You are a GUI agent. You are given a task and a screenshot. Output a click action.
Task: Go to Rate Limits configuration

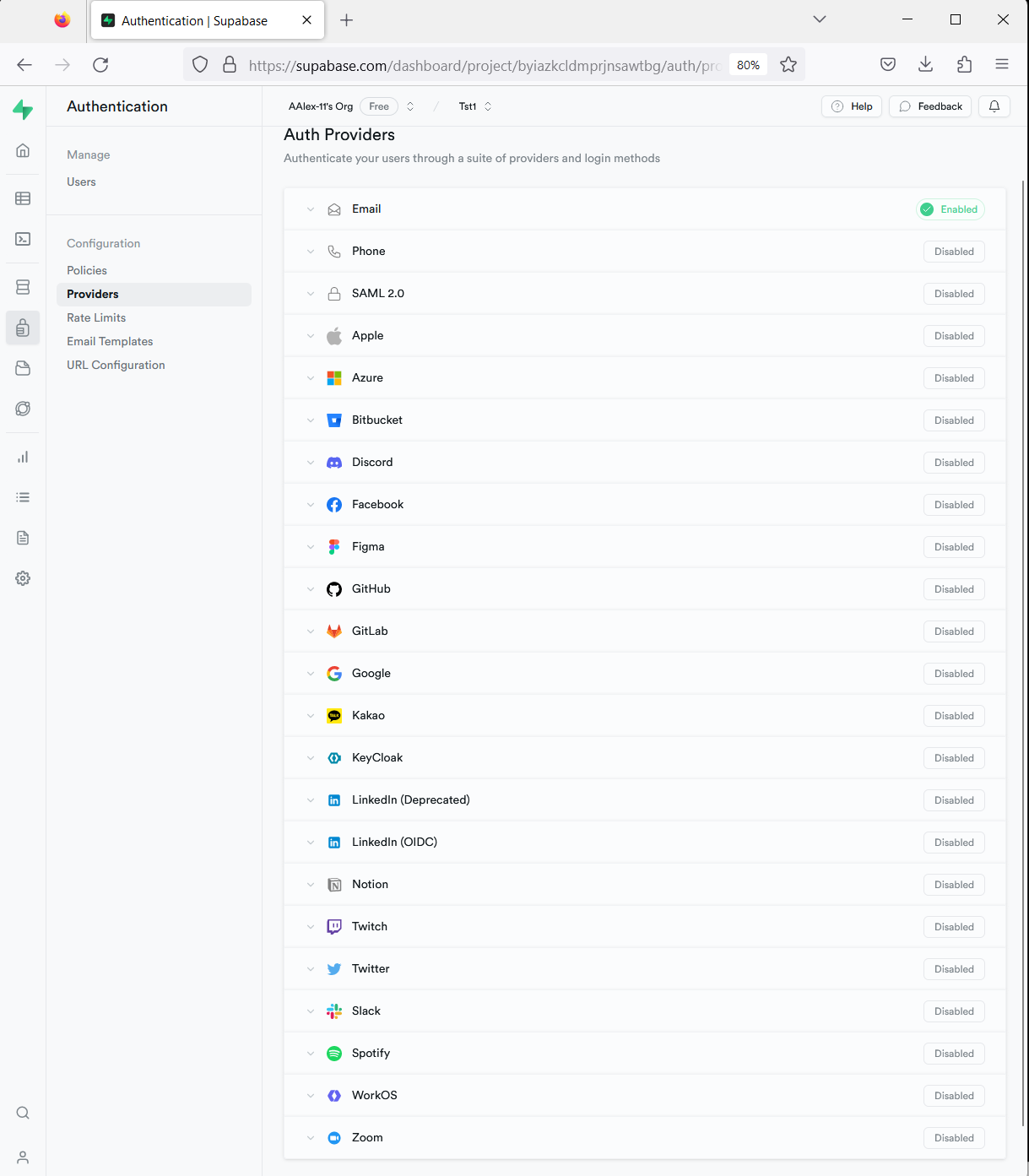[96, 317]
